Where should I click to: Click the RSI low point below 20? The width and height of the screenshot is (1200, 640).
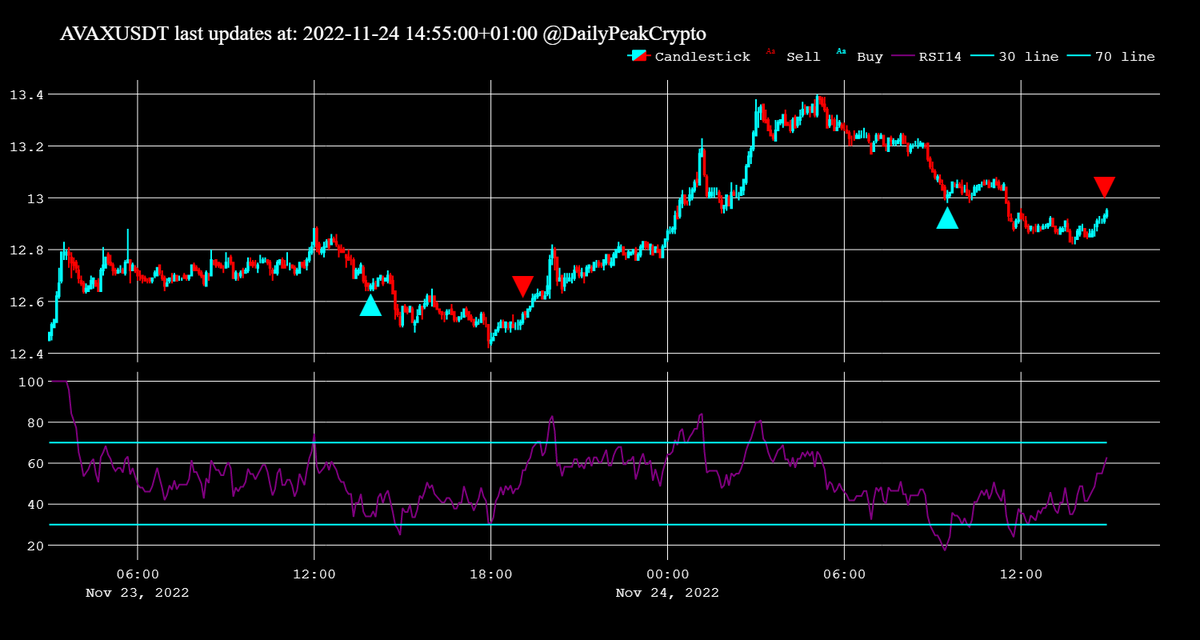coord(945,548)
